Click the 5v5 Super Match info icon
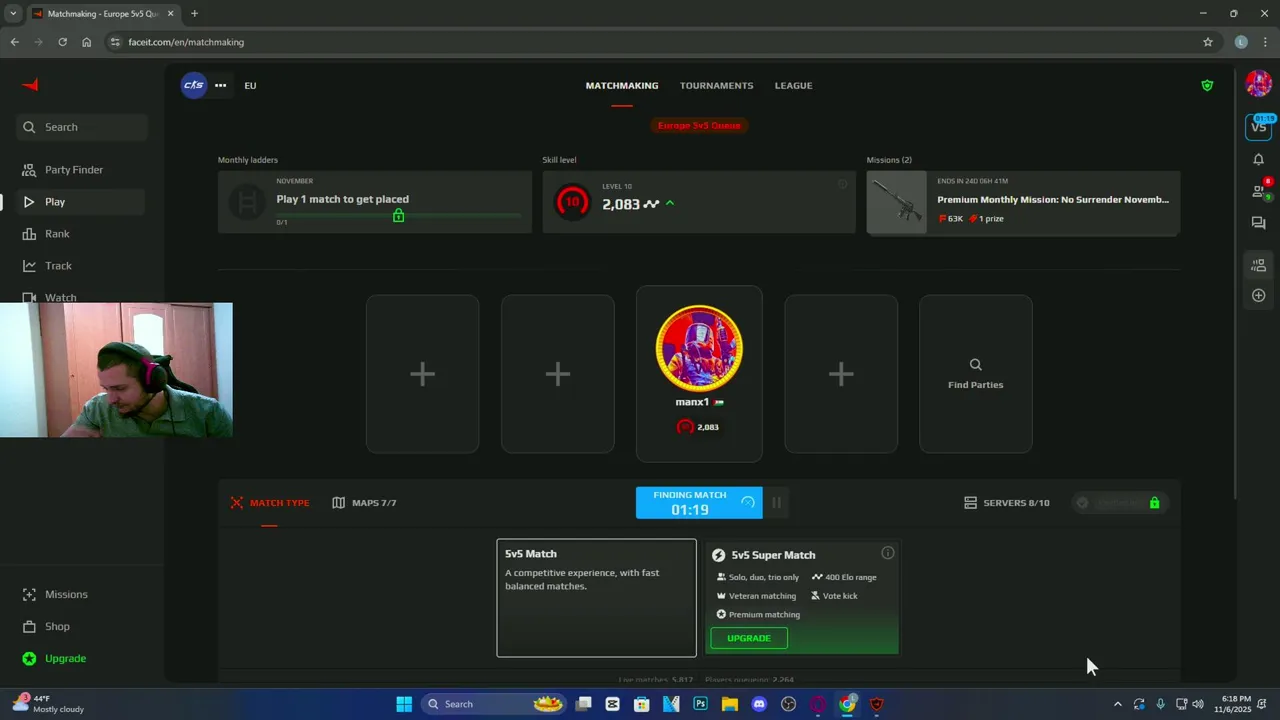Image resolution: width=1280 pixels, height=720 pixels. pyautogui.click(x=887, y=553)
